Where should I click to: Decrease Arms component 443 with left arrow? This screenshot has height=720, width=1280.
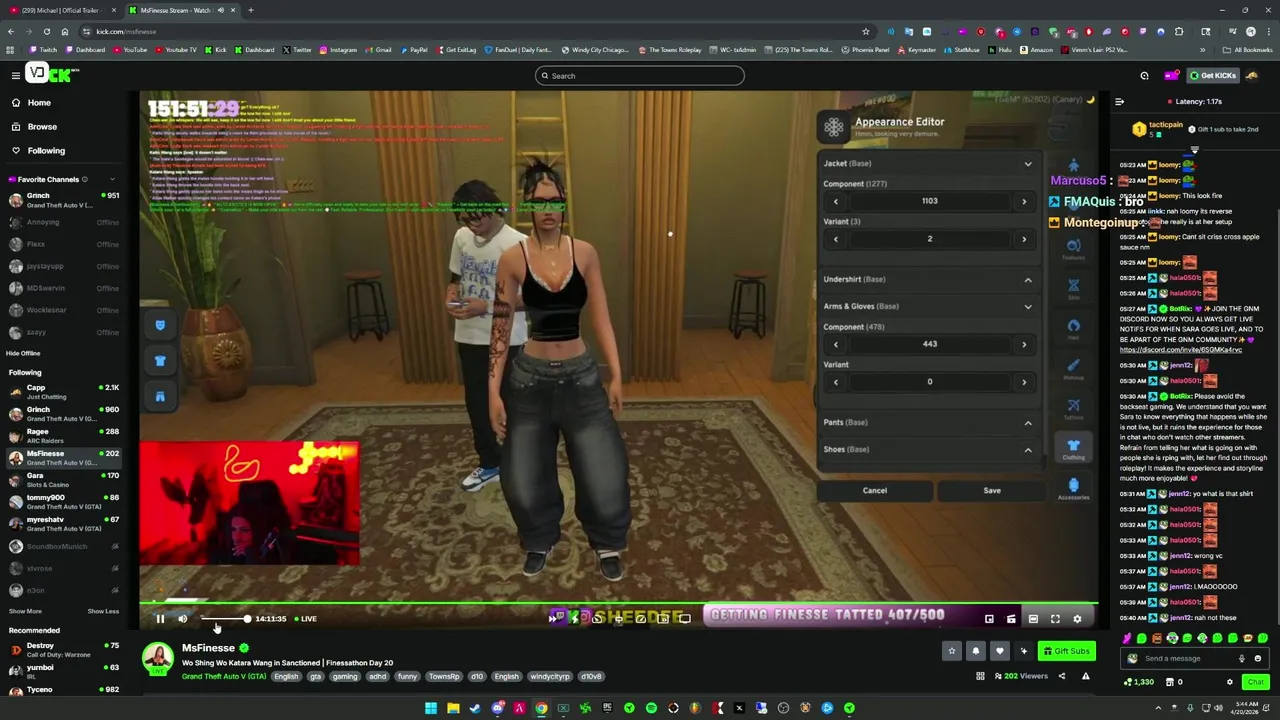click(x=836, y=344)
